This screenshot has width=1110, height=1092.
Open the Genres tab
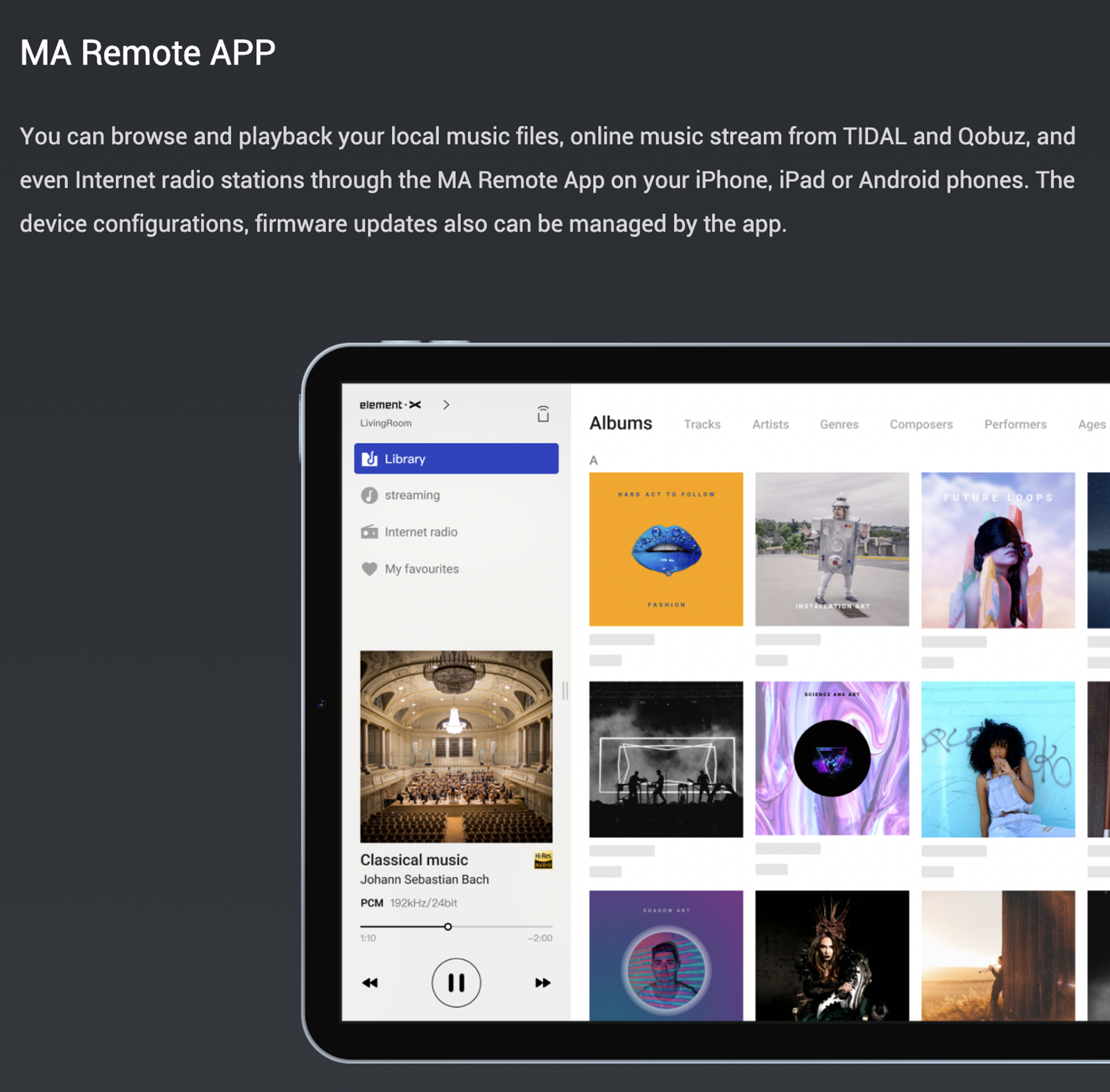pos(839,425)
